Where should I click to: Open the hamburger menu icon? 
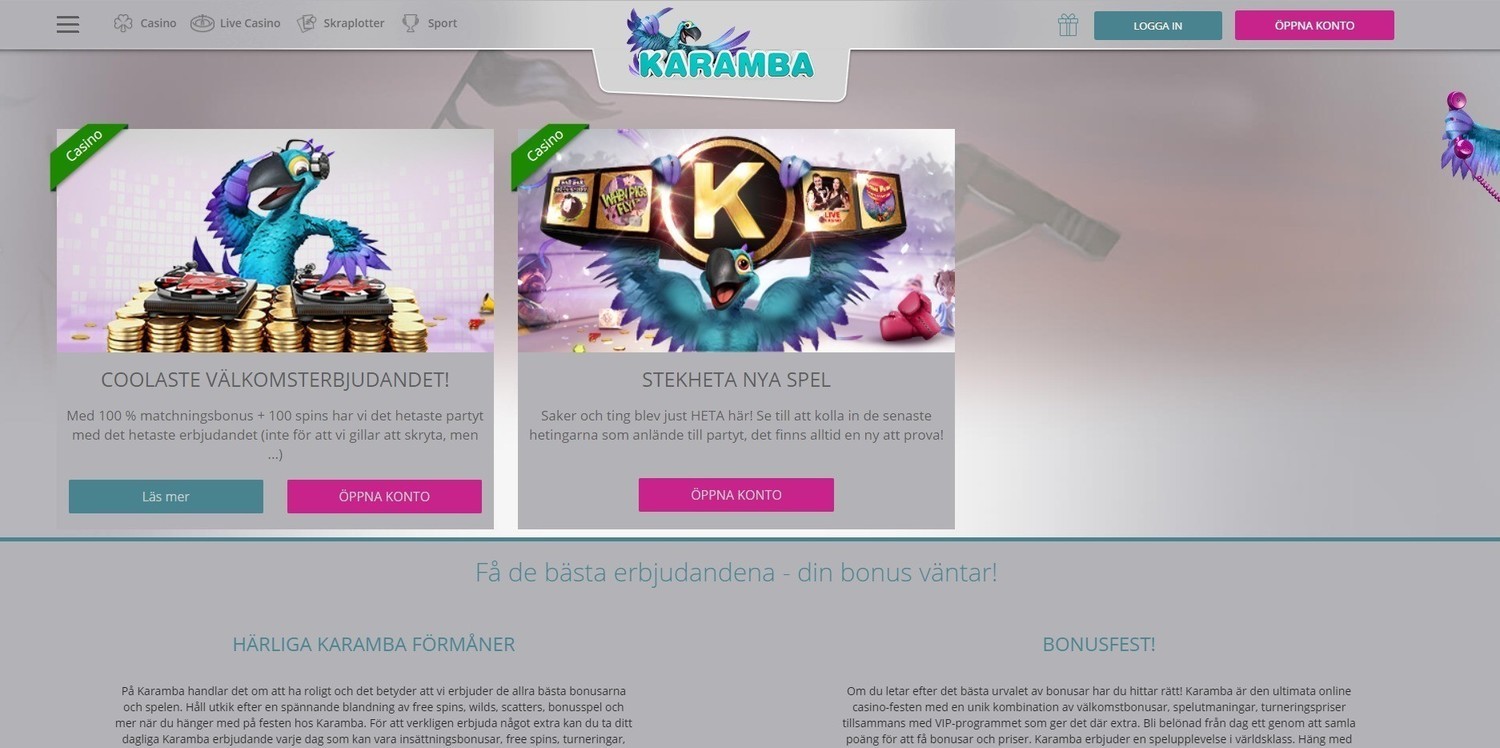tap(68, 25)
